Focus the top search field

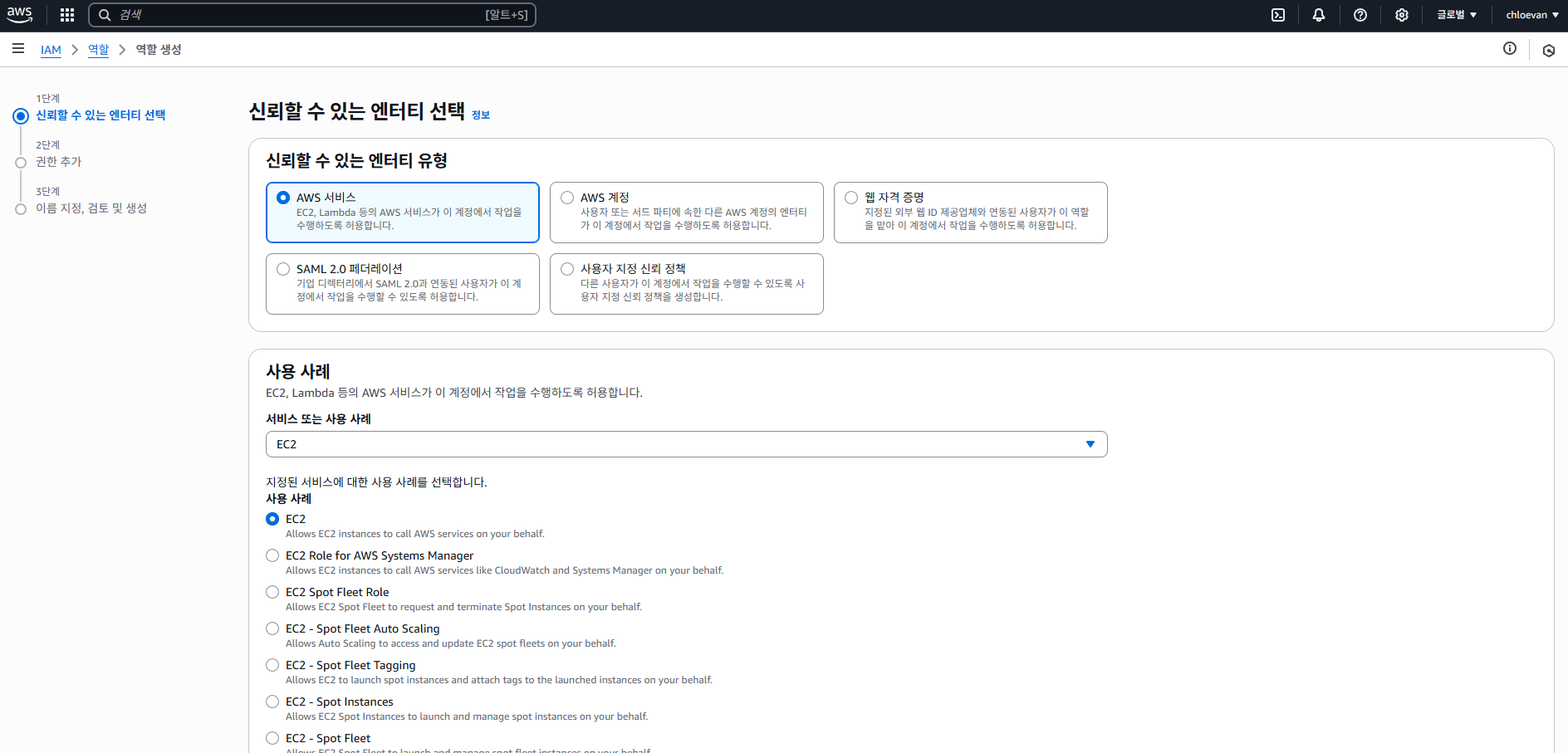coord(312,15)
